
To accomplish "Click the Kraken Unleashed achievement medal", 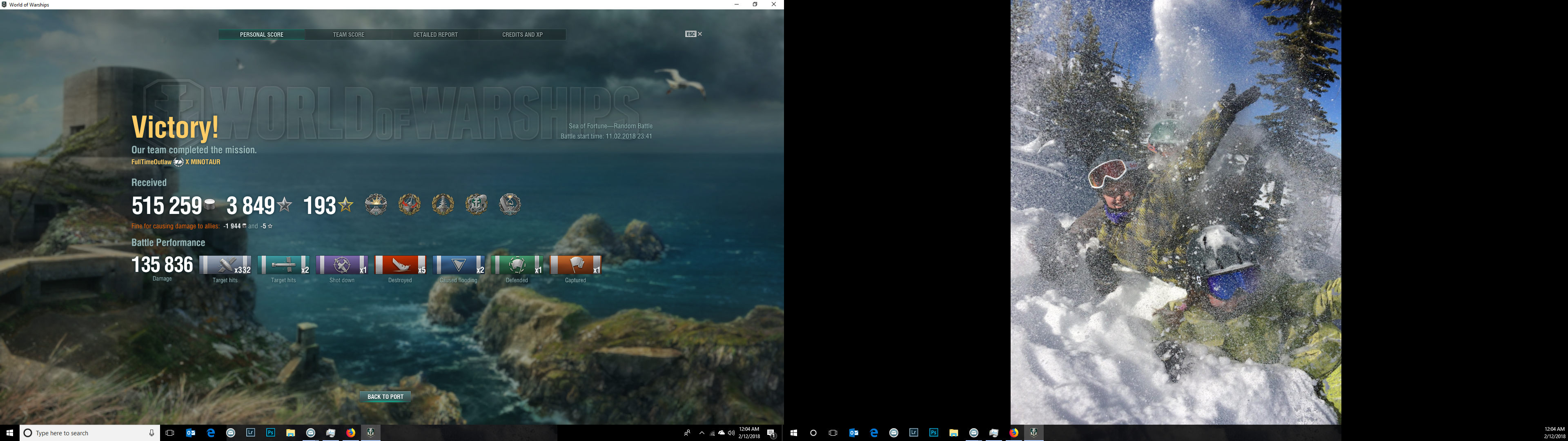I will 477,204.
